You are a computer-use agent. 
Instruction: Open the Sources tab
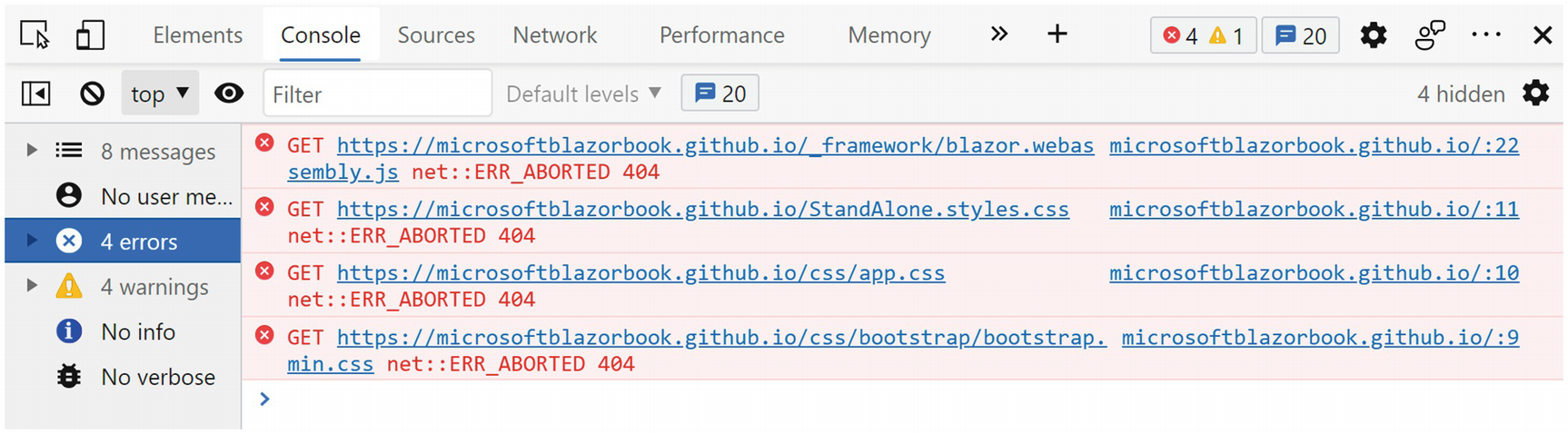coord(436,35)
